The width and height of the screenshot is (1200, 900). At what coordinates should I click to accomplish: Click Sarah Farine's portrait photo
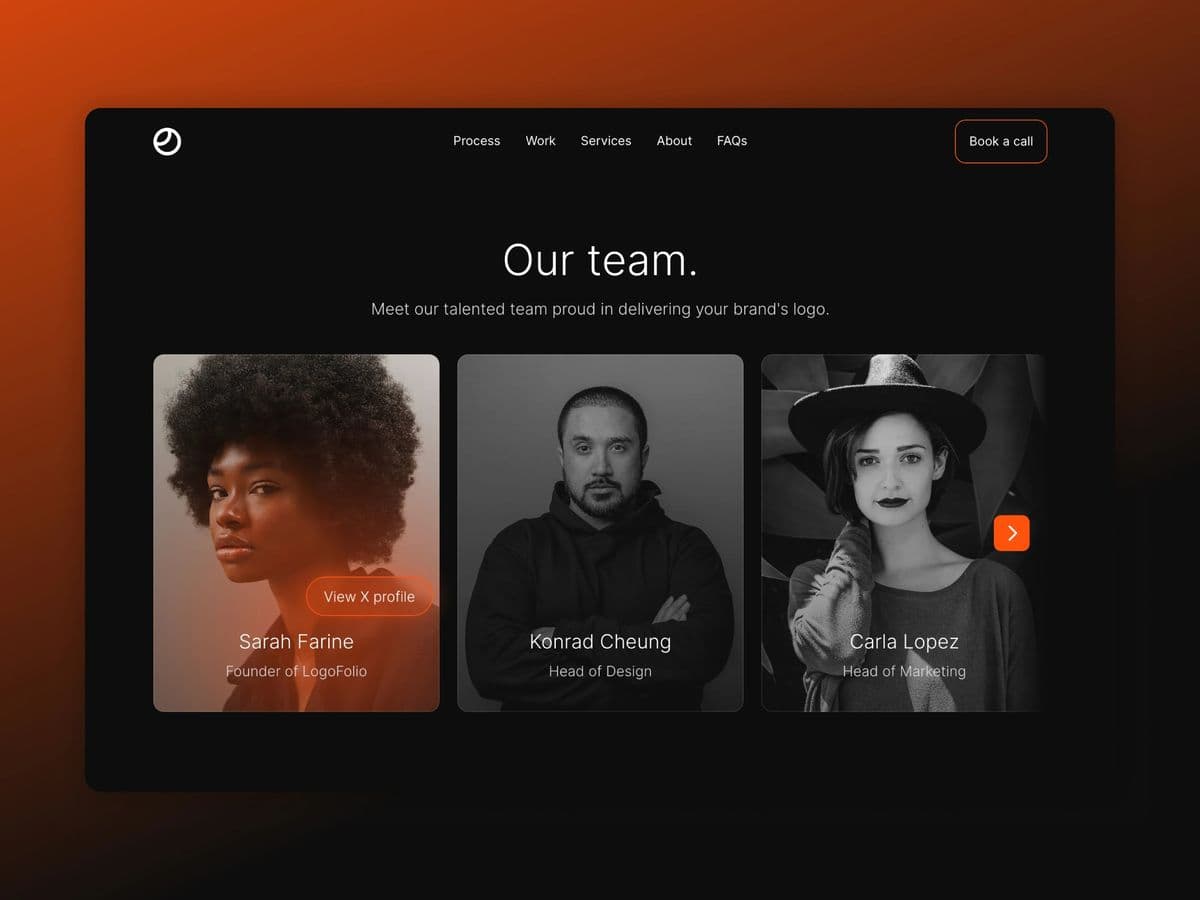point(290,470)
